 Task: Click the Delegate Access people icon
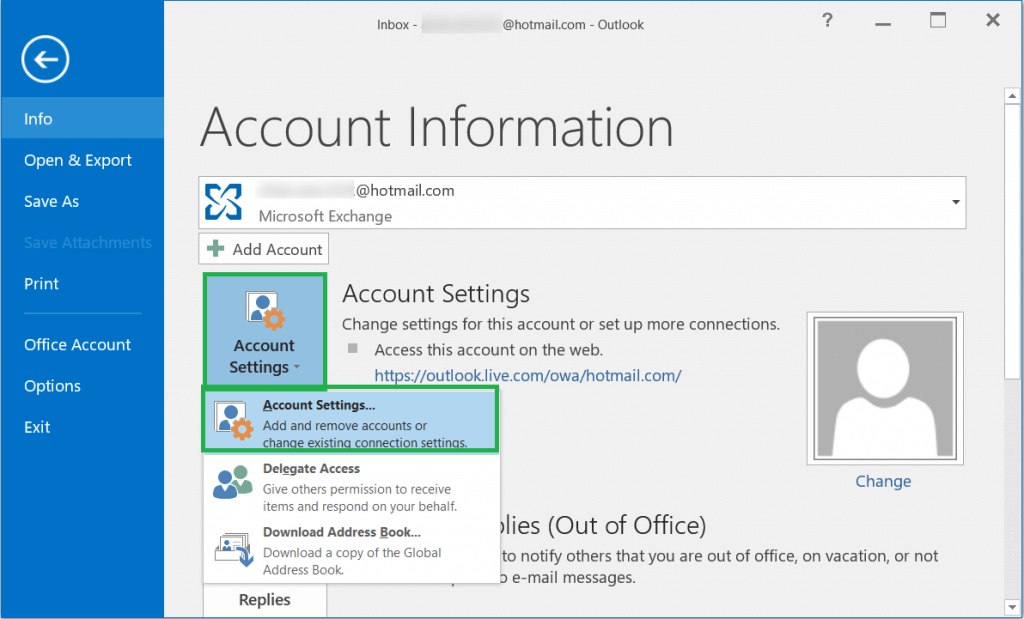point(231,482)
